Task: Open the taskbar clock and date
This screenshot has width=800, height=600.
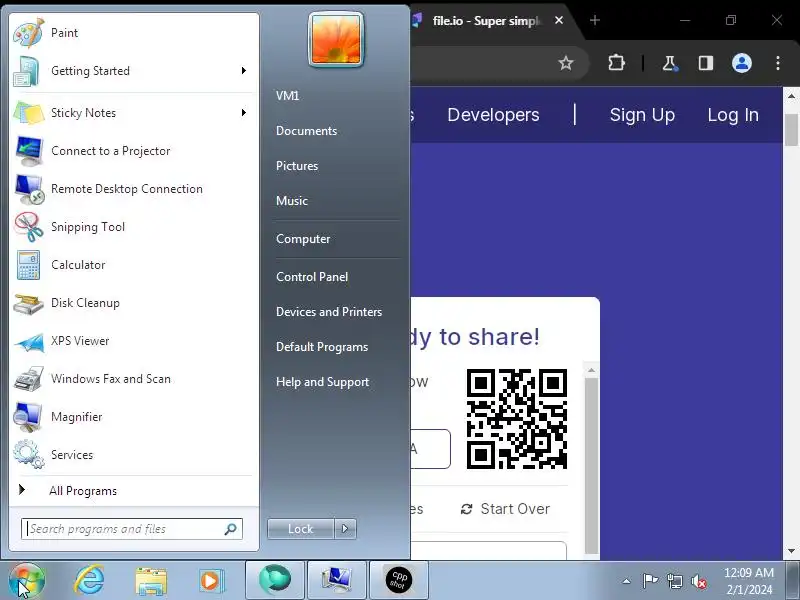Action: pyautogui.click(x=749, y=581)
